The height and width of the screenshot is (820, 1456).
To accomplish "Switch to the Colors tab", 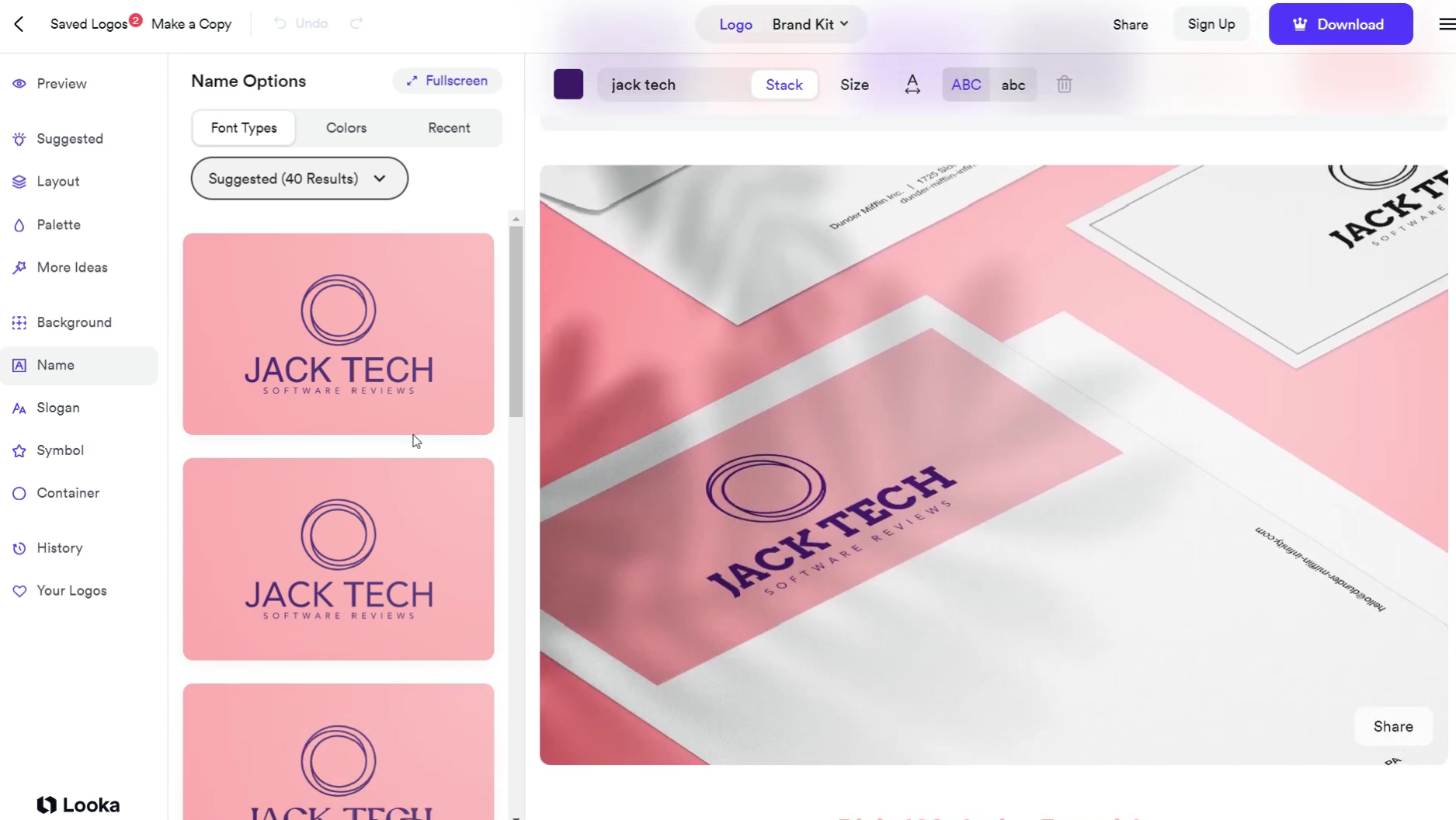I will 346,127.
